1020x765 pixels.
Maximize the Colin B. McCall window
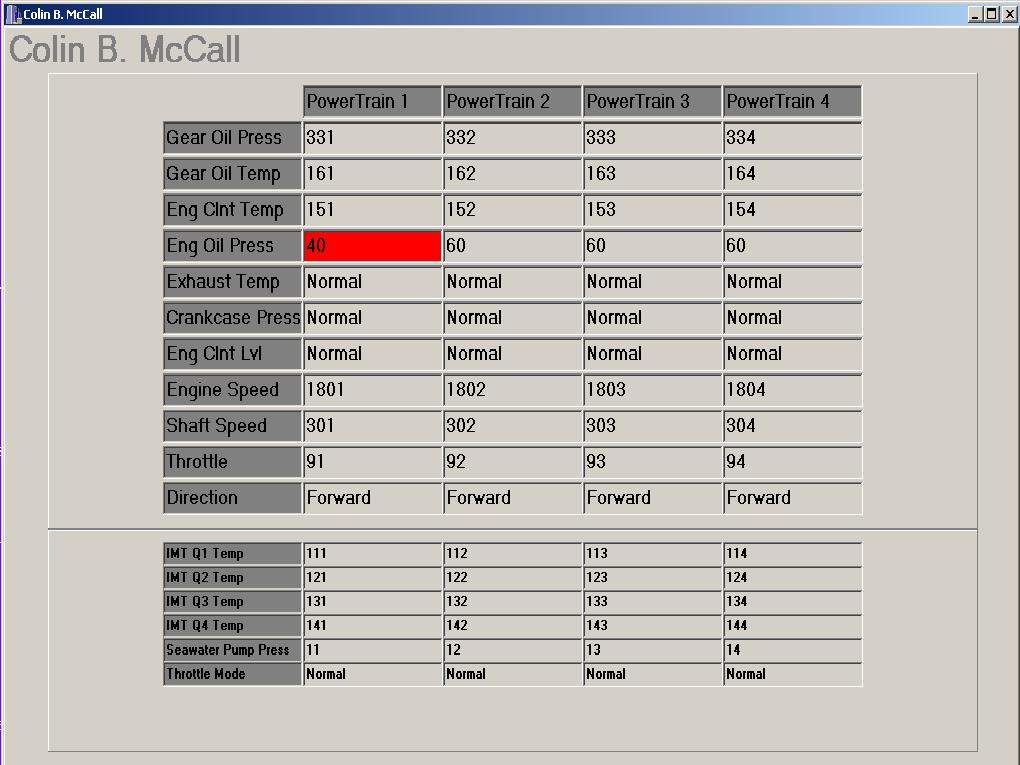991,14
